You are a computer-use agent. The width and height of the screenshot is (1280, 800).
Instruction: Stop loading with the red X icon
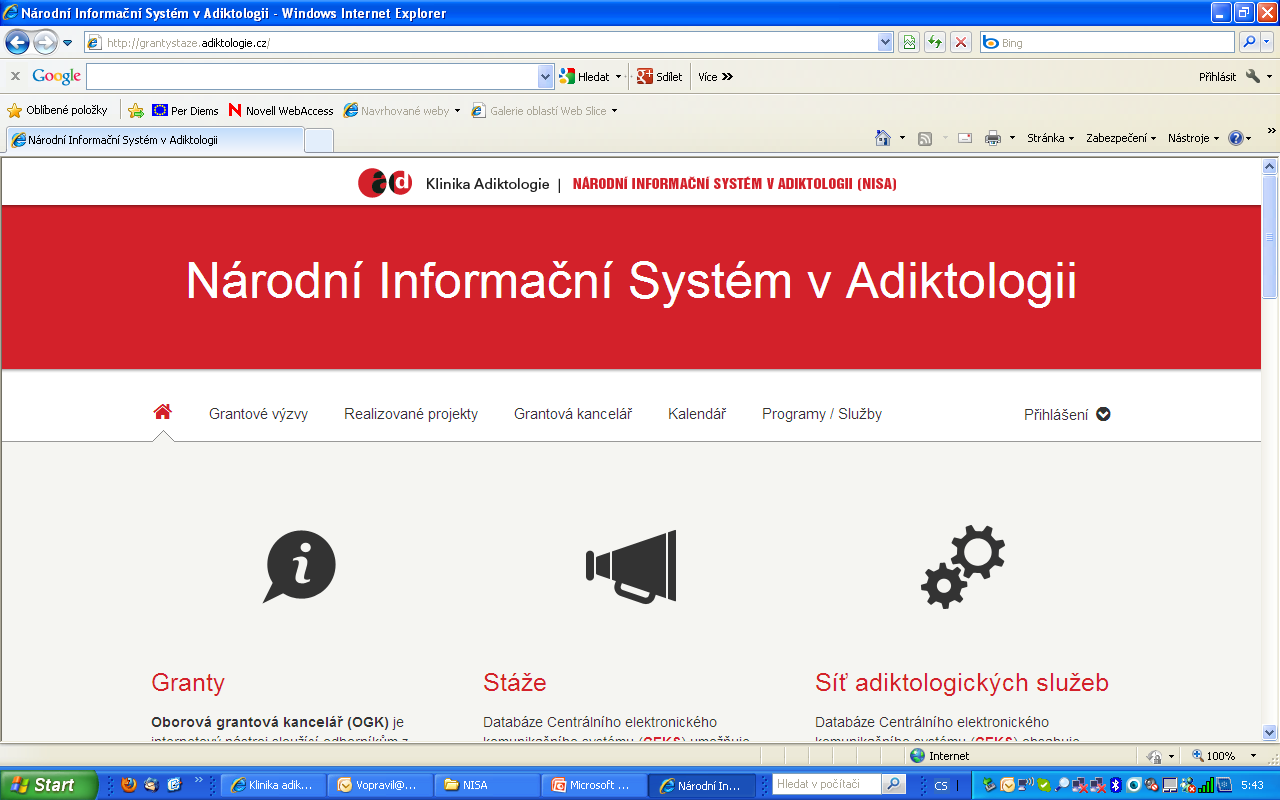tap(961, 42)
